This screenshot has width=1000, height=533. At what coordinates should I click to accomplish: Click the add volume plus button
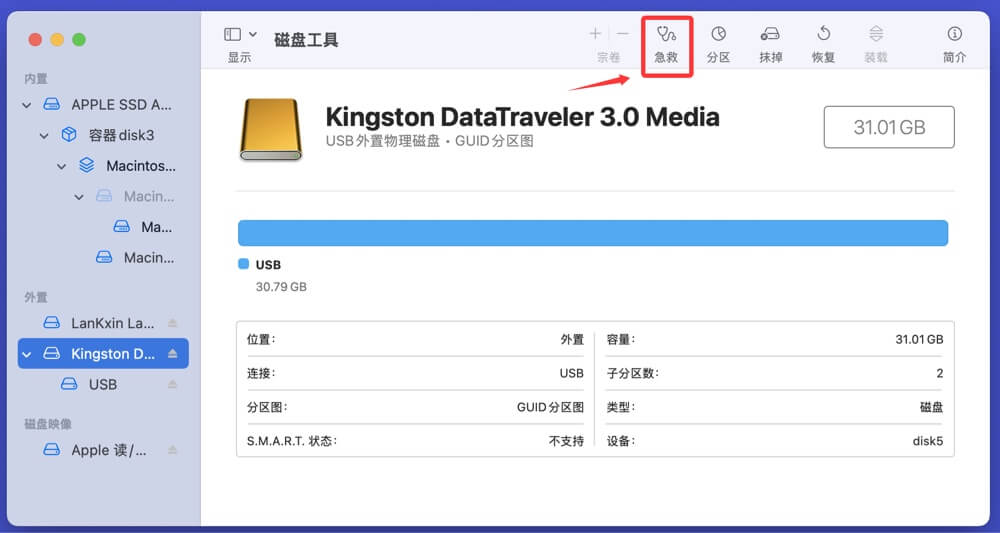595,34
